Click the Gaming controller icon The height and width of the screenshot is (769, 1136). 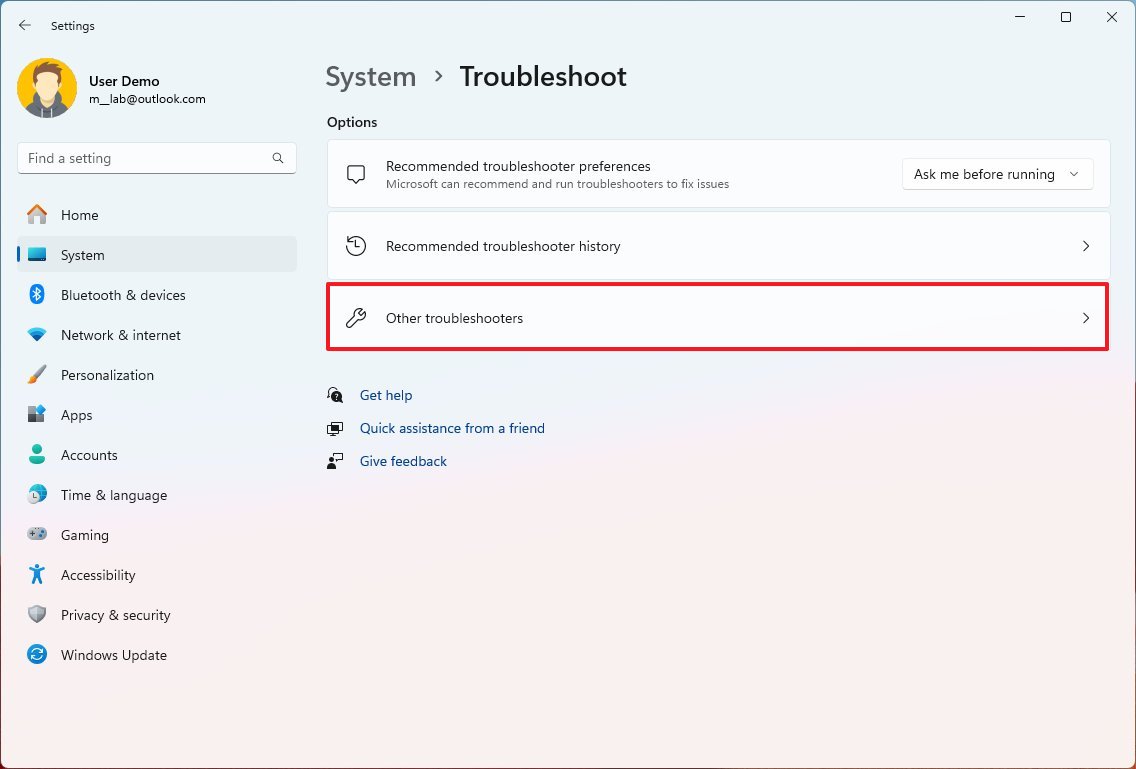coord(37,535)
